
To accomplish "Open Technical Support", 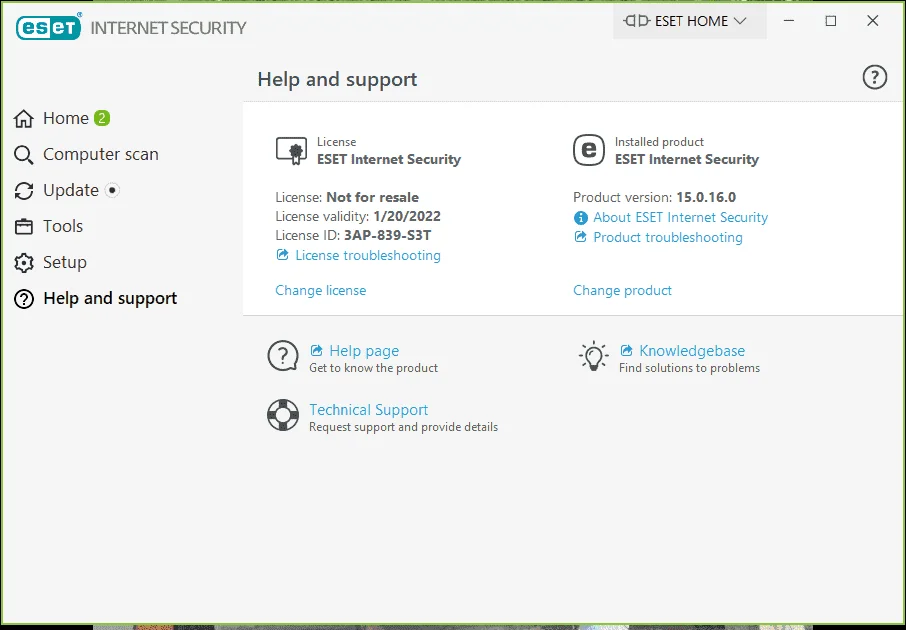I will click(369, 410).
